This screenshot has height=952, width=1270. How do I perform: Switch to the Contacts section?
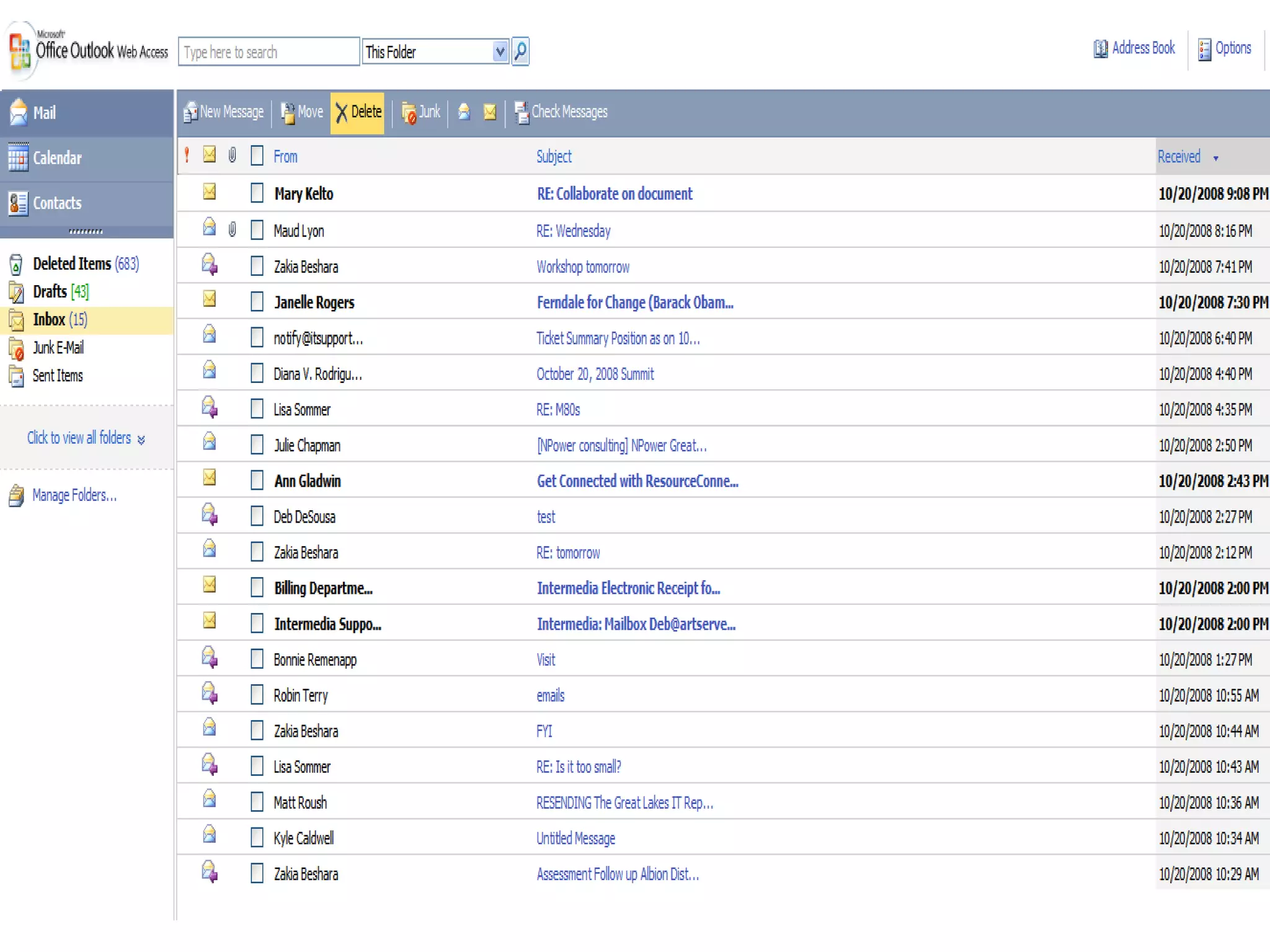tap(57, 203)
